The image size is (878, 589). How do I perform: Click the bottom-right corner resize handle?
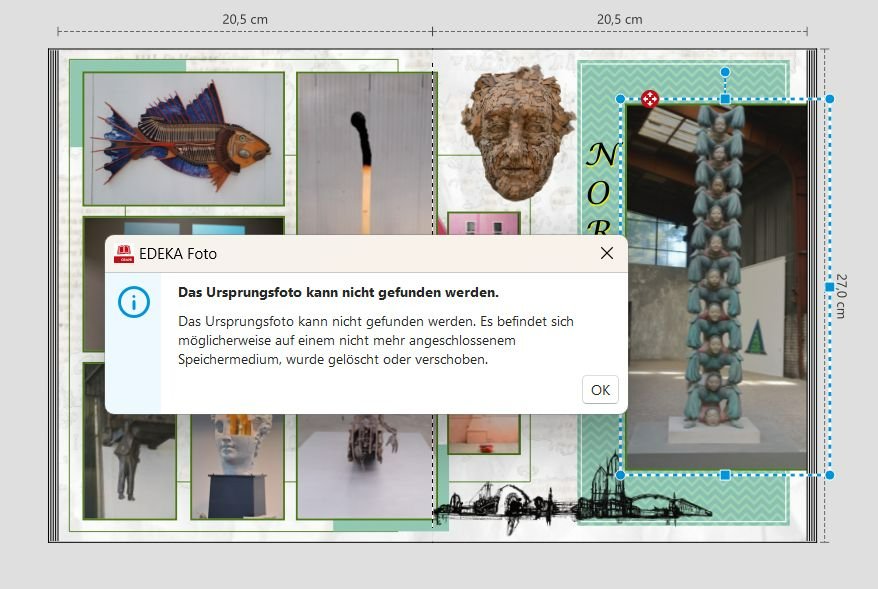pos(829,475)
